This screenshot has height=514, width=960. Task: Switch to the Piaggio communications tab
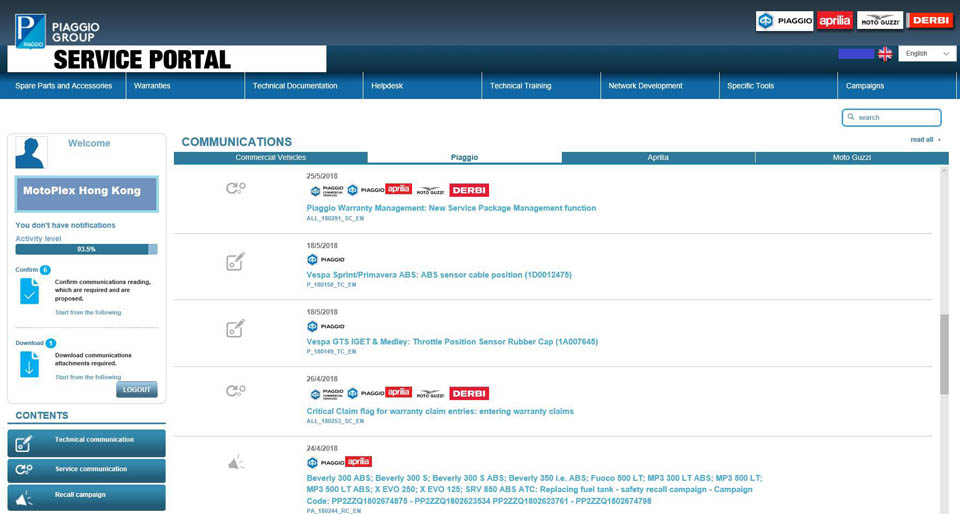pyautogui.click(x=465, y=157)
